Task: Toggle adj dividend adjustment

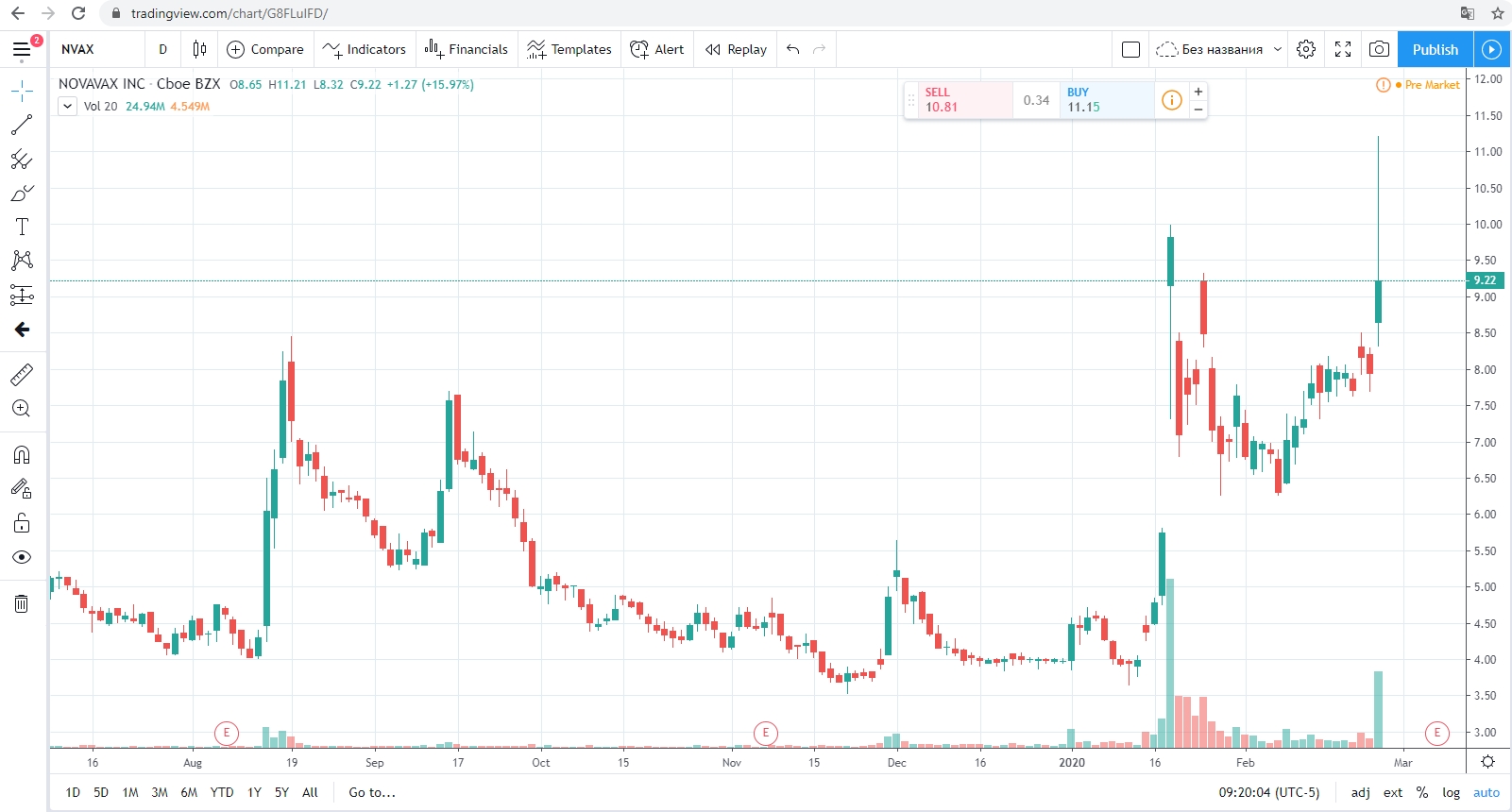Action: (1361, 792)
